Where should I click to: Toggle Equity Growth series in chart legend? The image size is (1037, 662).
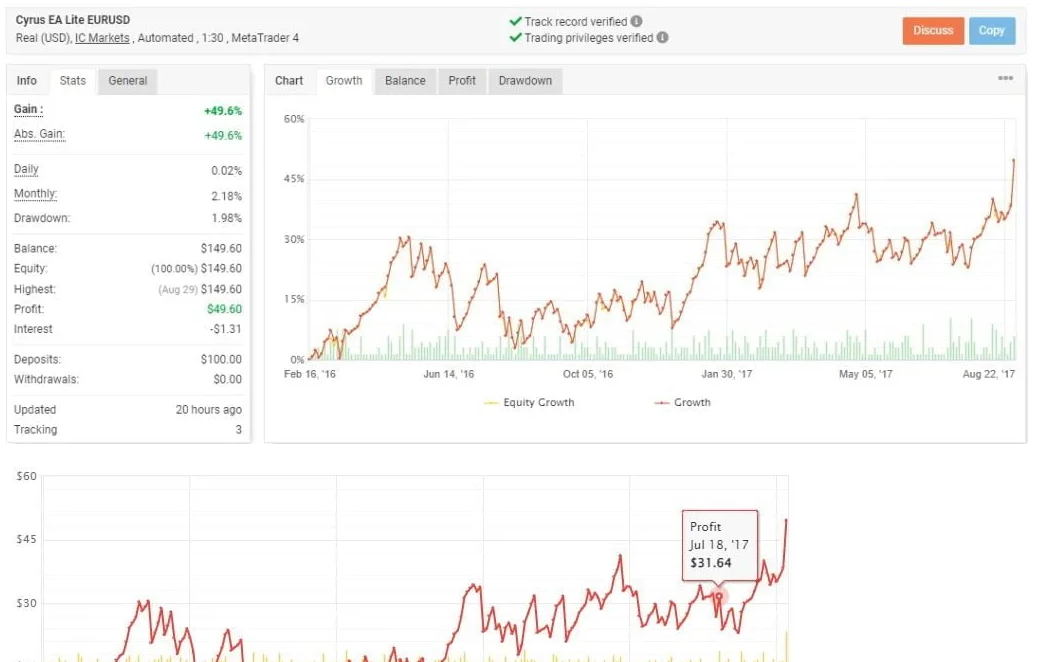(x=529, y=402)
